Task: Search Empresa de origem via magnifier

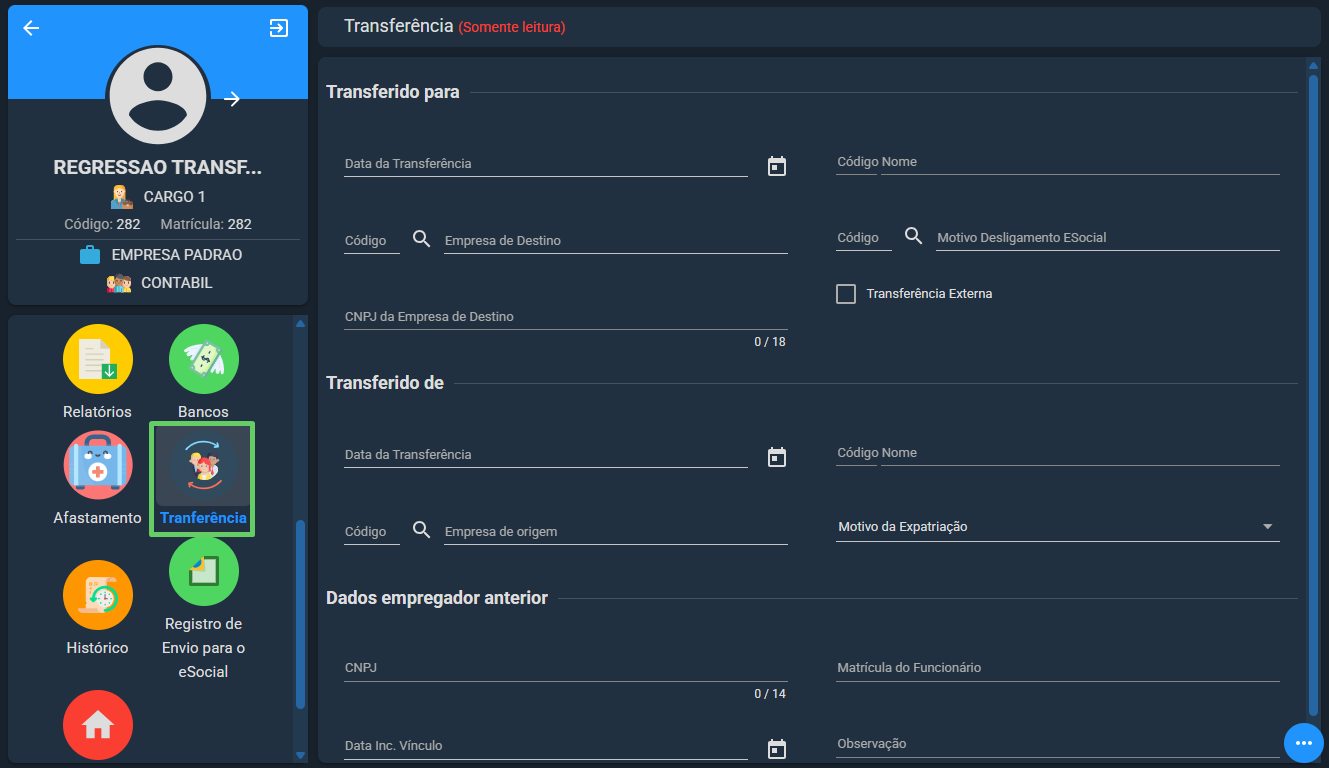Action: pos(422,530)
